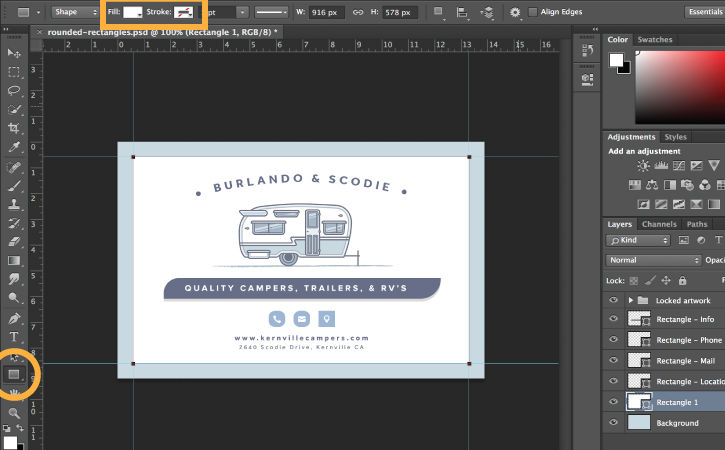Toggle visibility of Rectangle - Info layer
Viewport: 725px width, 450px height.
(x=614, y=319)
